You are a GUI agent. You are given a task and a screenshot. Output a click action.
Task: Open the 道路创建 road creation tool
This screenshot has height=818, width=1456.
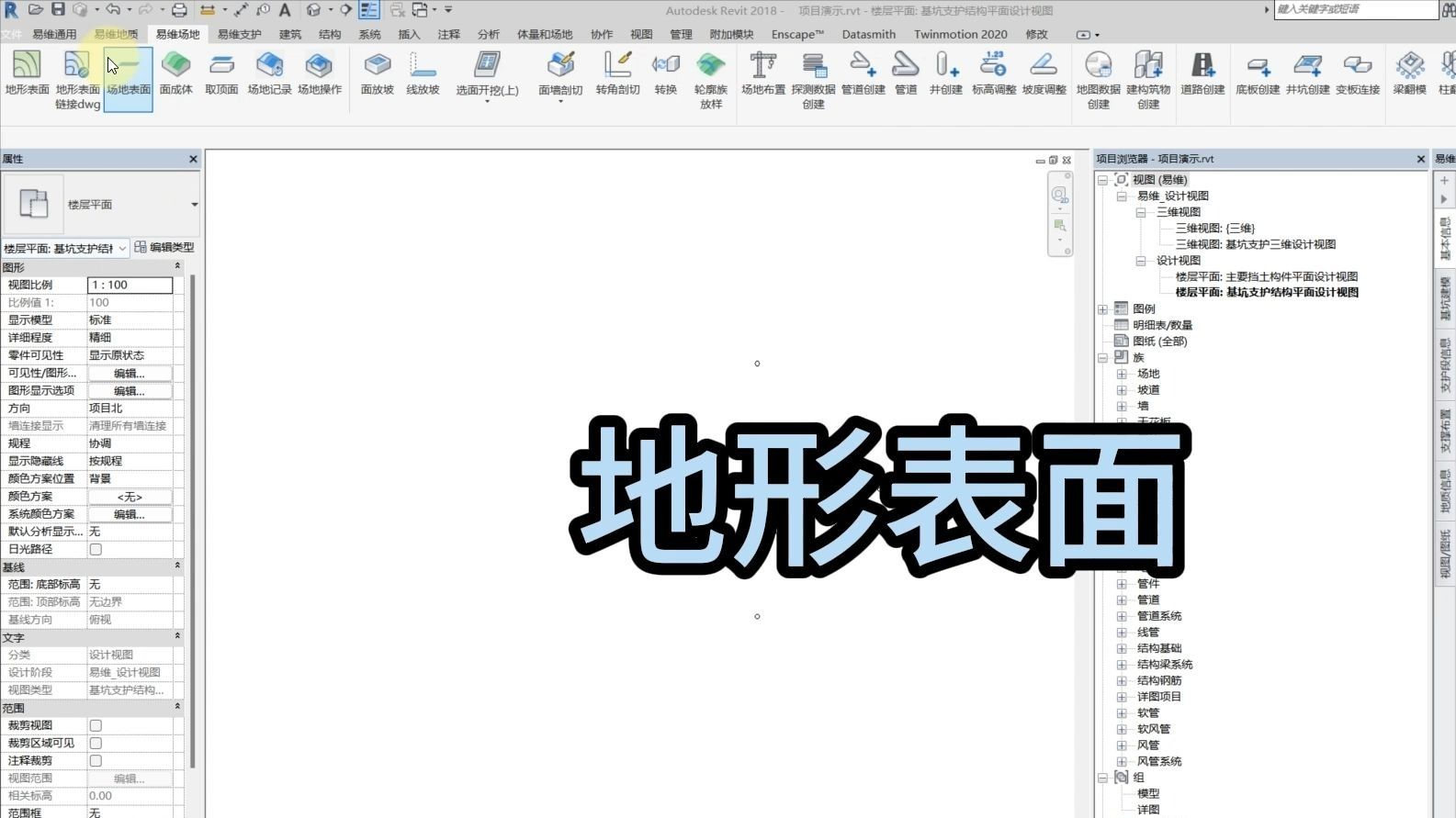(x=1202, y=73)
